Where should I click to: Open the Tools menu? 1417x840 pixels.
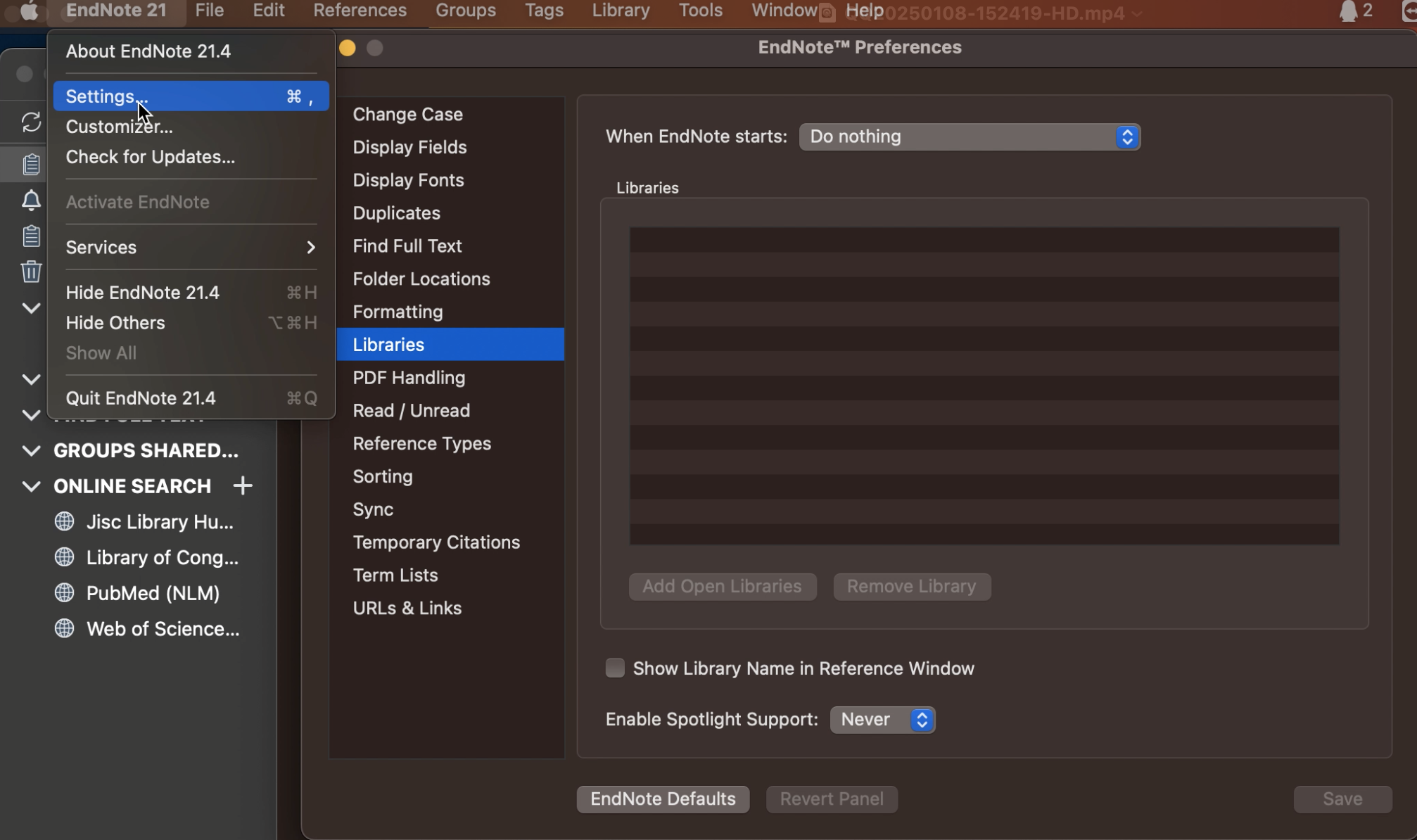[x=701, y=11]
